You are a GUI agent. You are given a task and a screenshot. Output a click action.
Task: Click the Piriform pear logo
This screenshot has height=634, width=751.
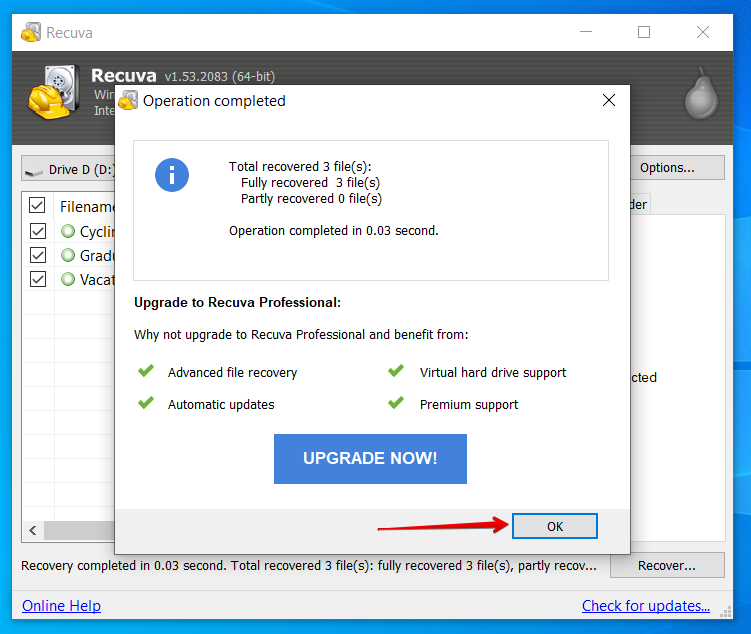pos(701,93)
